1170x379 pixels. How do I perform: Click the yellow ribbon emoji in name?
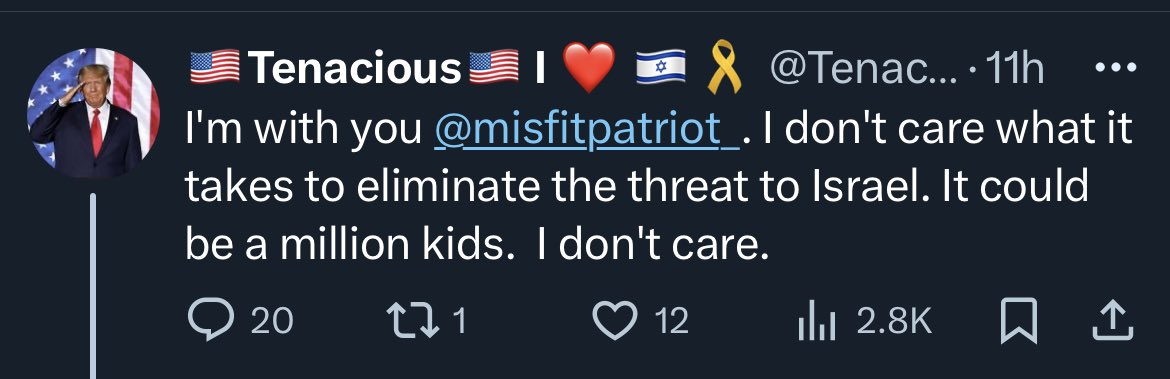724,69
